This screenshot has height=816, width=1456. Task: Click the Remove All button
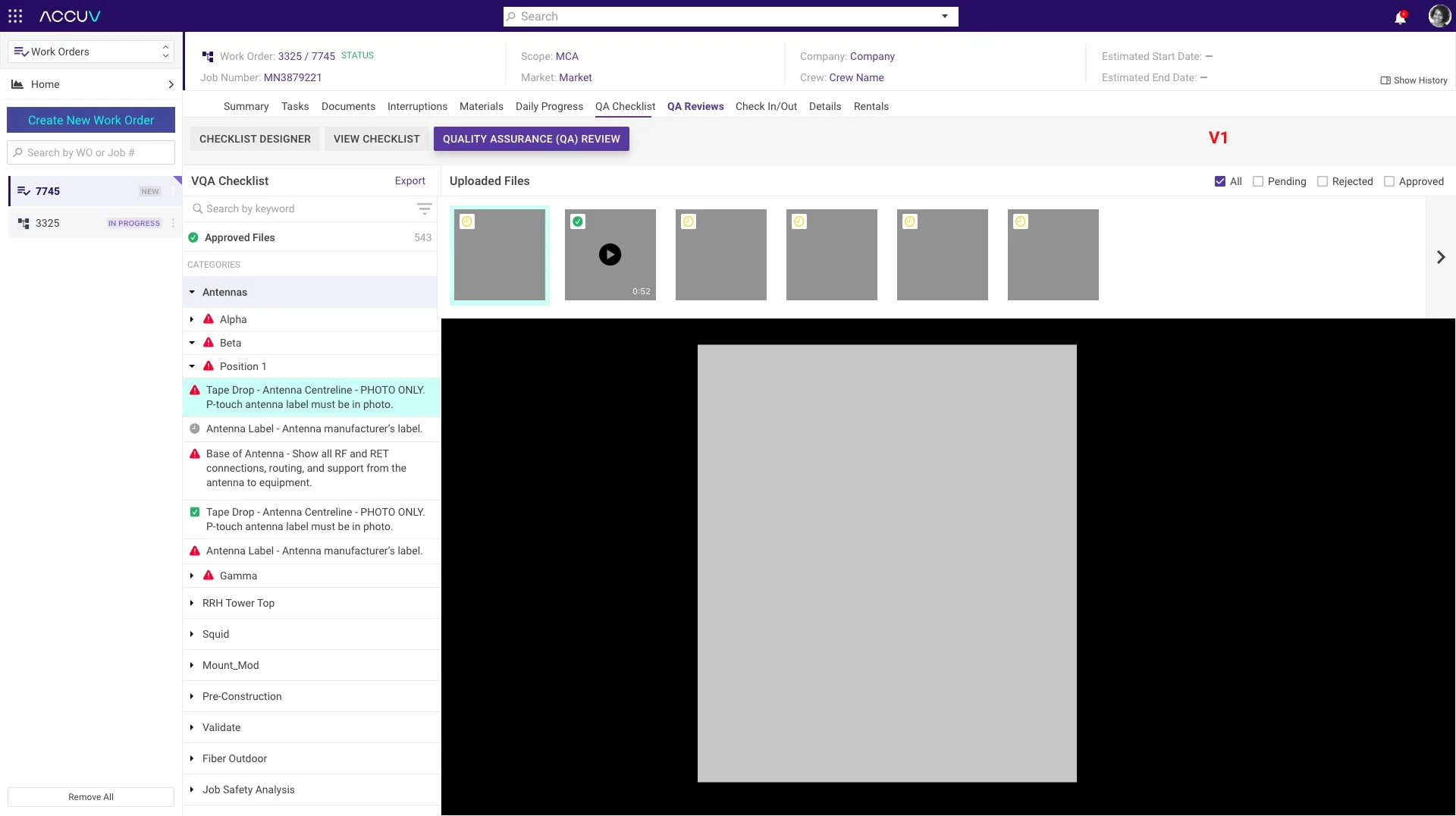click(91, 797)
